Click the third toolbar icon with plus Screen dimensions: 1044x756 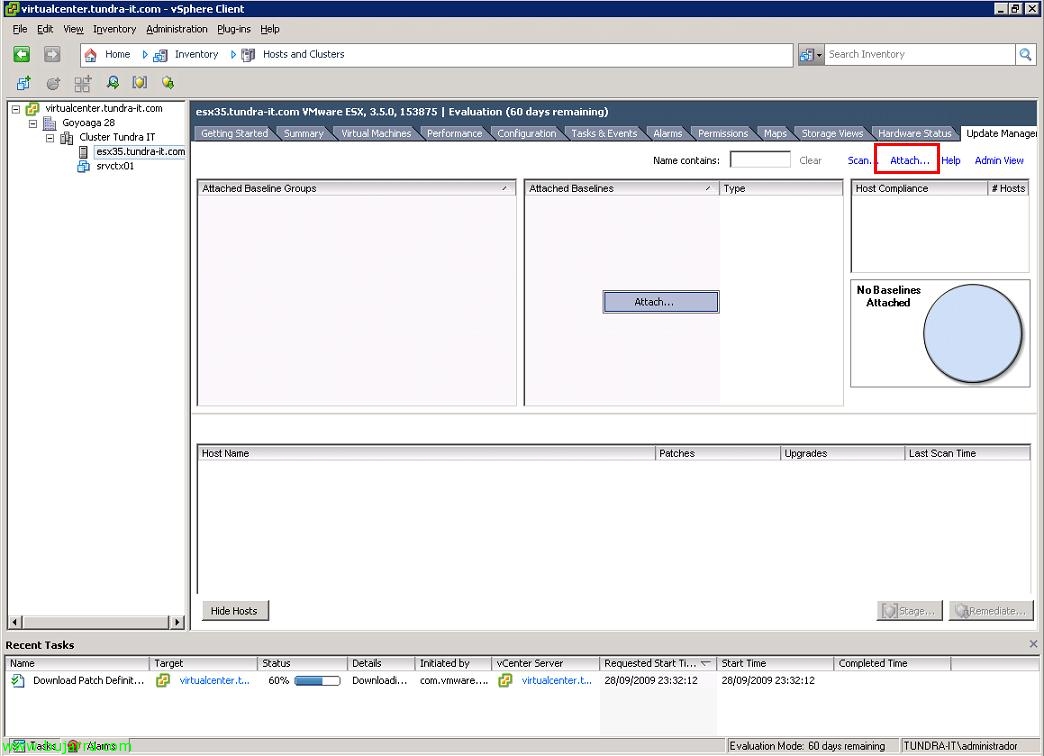pyautogui.click(x=83, y=83)
